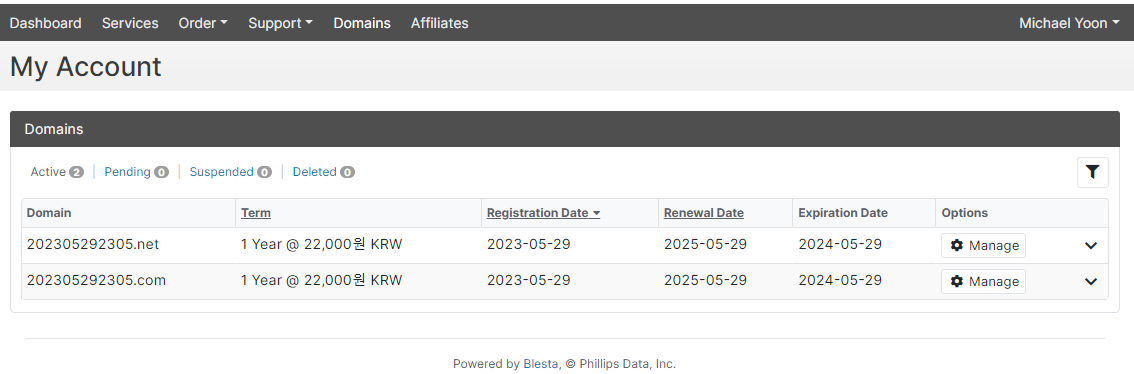Open the domains filter funnel icon
This screenshot has height=374, width=1134.
(1092, 172)
